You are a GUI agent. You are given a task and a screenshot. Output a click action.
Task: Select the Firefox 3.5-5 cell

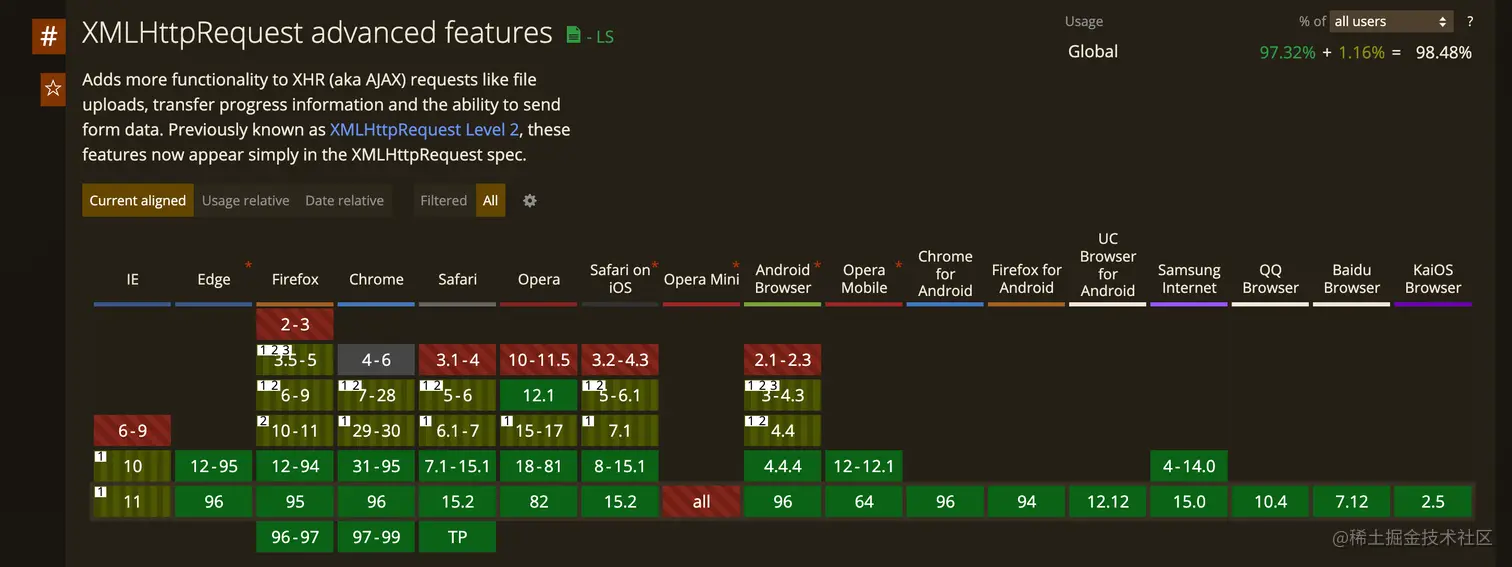295,360
